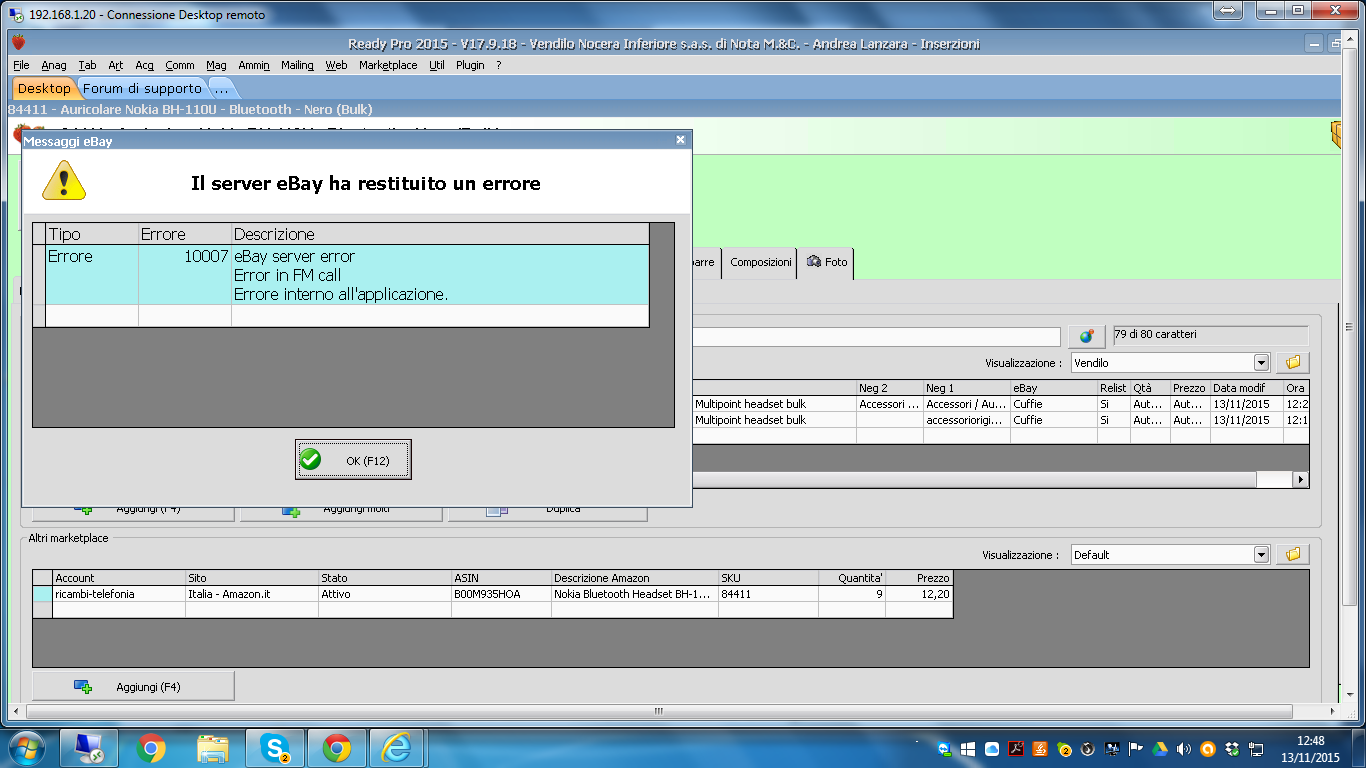Click the volume speaker tray icon
The image size is (1366, 768).
coord(1184,749)
